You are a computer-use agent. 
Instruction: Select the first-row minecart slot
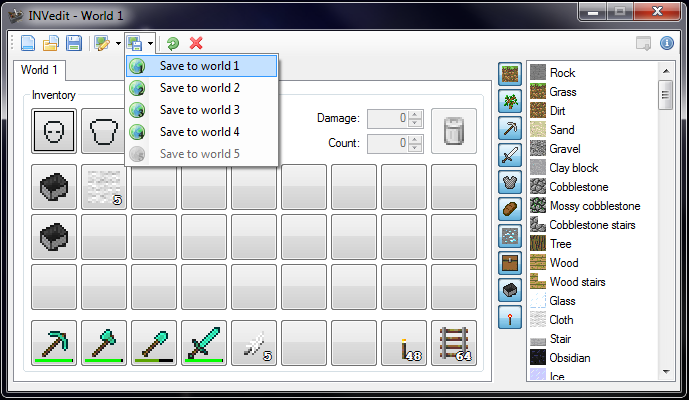pyautogui.click(x=54, y=187)
